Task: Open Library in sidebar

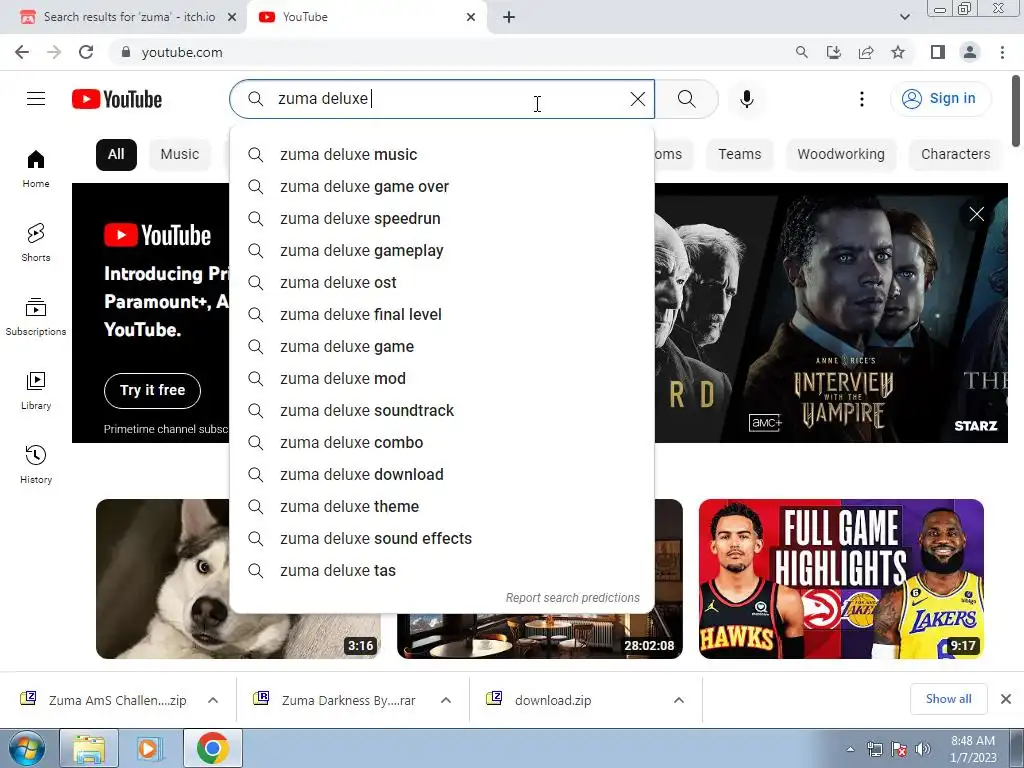Action: (x=36, y=391)
